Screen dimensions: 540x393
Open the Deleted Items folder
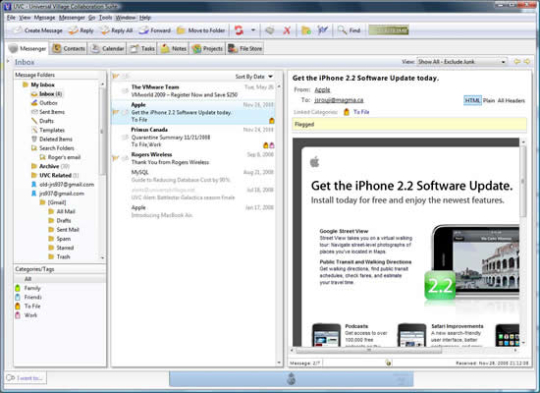coord(52,139)
